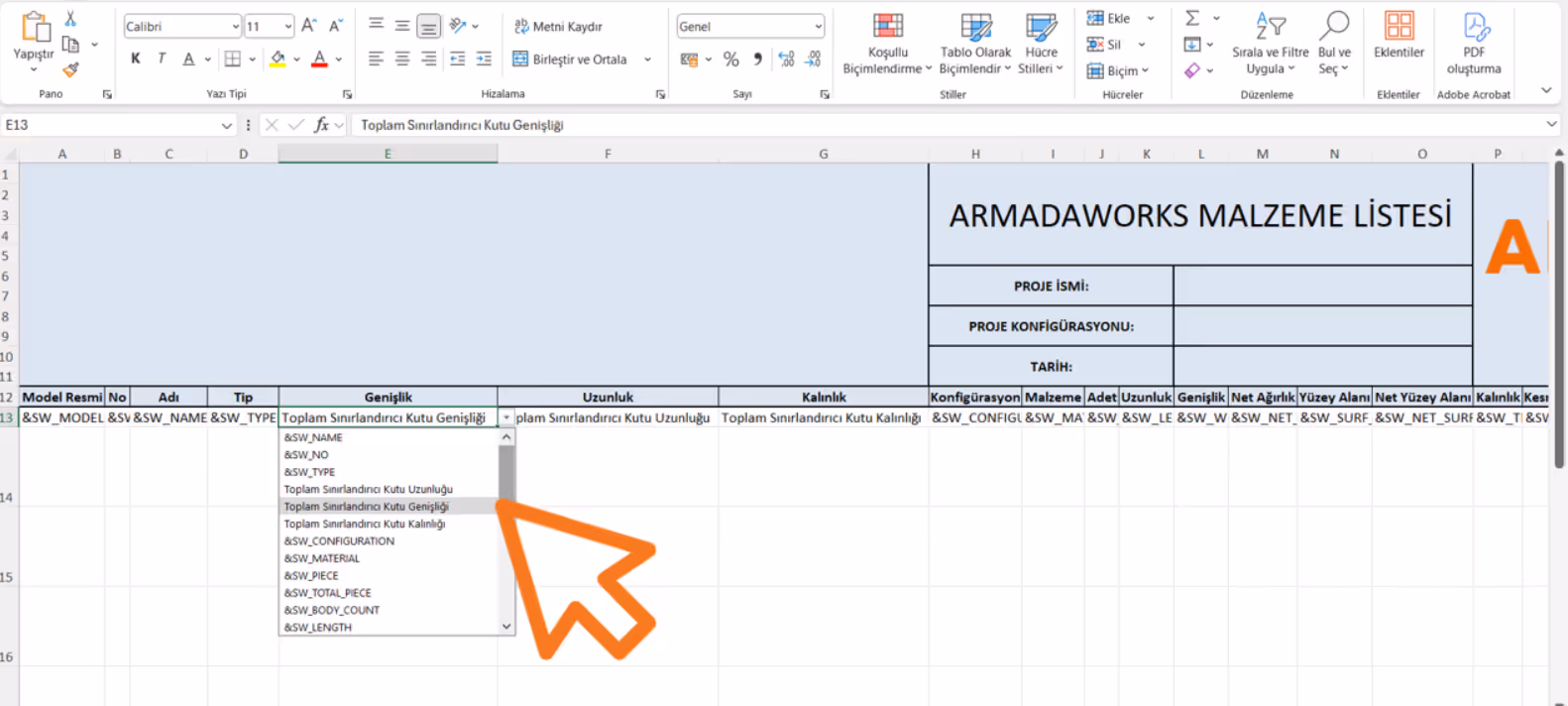
Task: Click the Clear eraser icon
Action: [1192, 70]
